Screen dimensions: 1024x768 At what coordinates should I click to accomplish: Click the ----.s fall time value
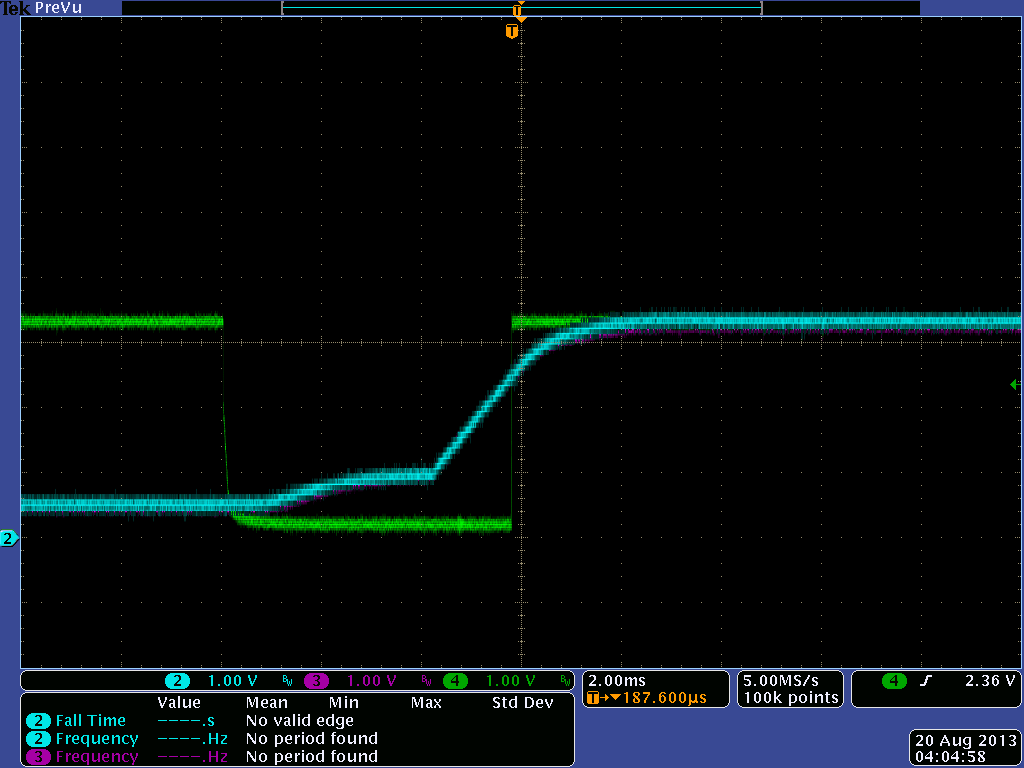tap(187, 721)
